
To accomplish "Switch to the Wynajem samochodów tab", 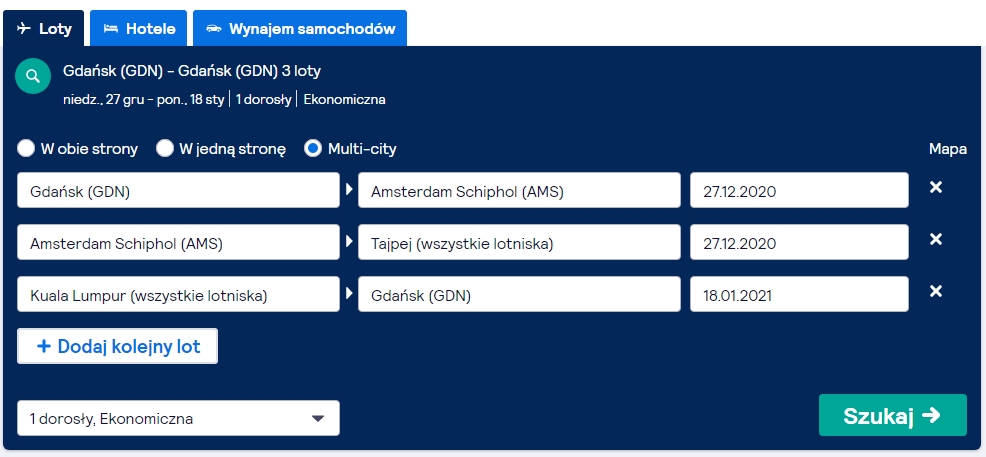I will tap(300, 29).
